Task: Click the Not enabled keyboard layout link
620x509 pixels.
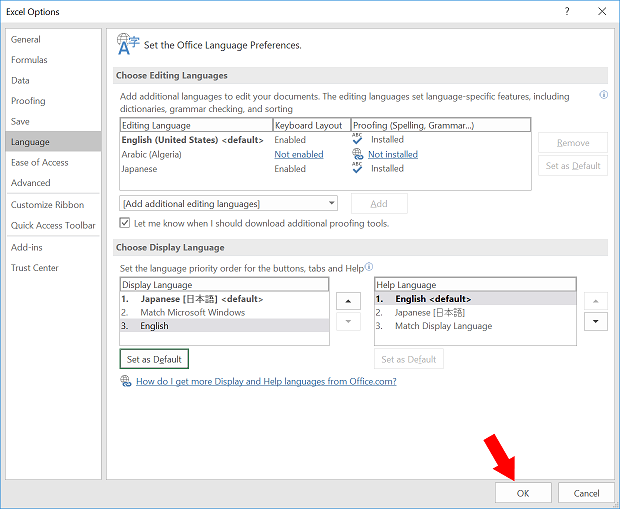Action: tap(299, 154)
